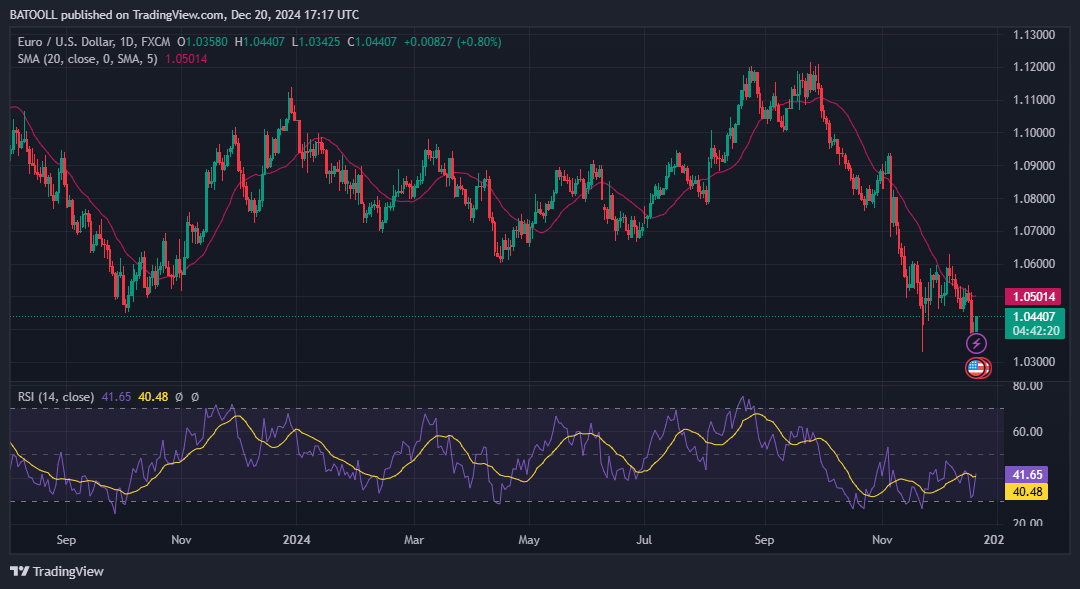Click the Nov label left of 2024 on time axis

click(181, 539)
